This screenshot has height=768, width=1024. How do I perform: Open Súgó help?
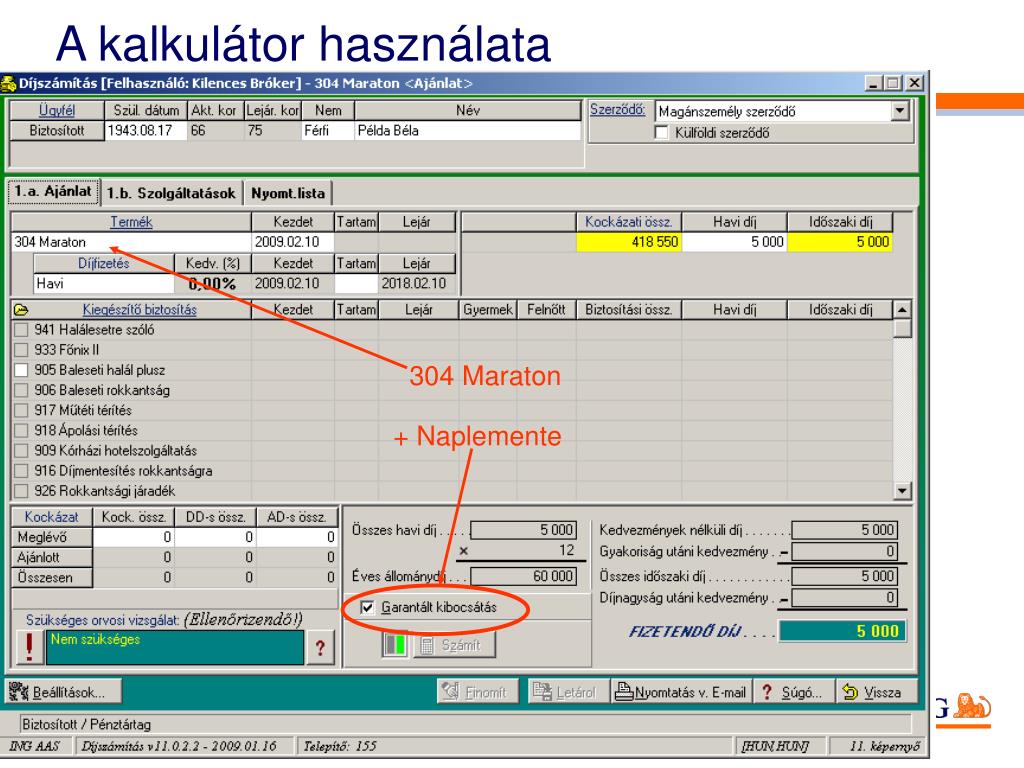[x=793, y=692]
